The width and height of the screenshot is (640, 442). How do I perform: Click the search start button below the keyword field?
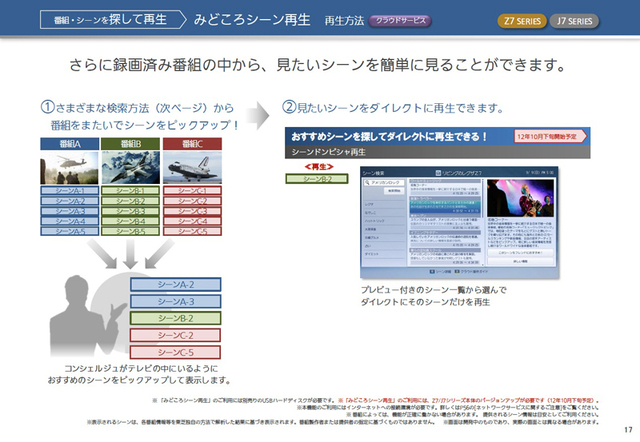pyautogui.click(x=394, y=191)
